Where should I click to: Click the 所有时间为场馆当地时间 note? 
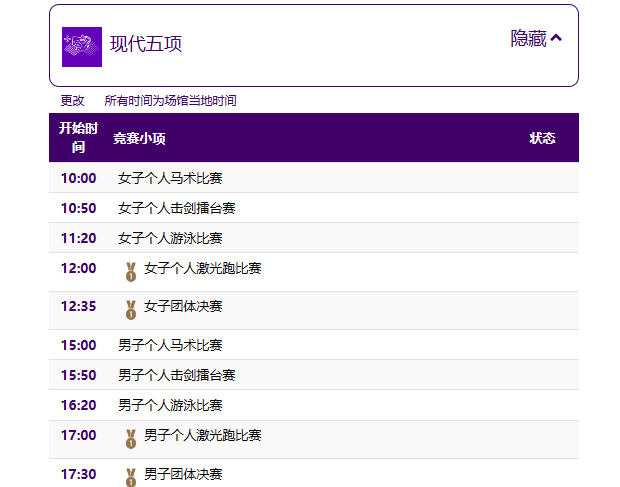tap(170, 101)
